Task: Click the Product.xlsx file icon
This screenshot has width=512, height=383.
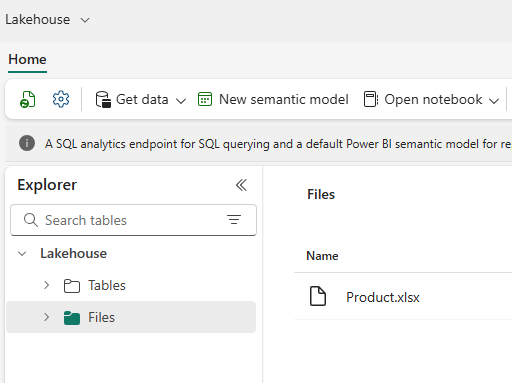Action: coord(318,296)
